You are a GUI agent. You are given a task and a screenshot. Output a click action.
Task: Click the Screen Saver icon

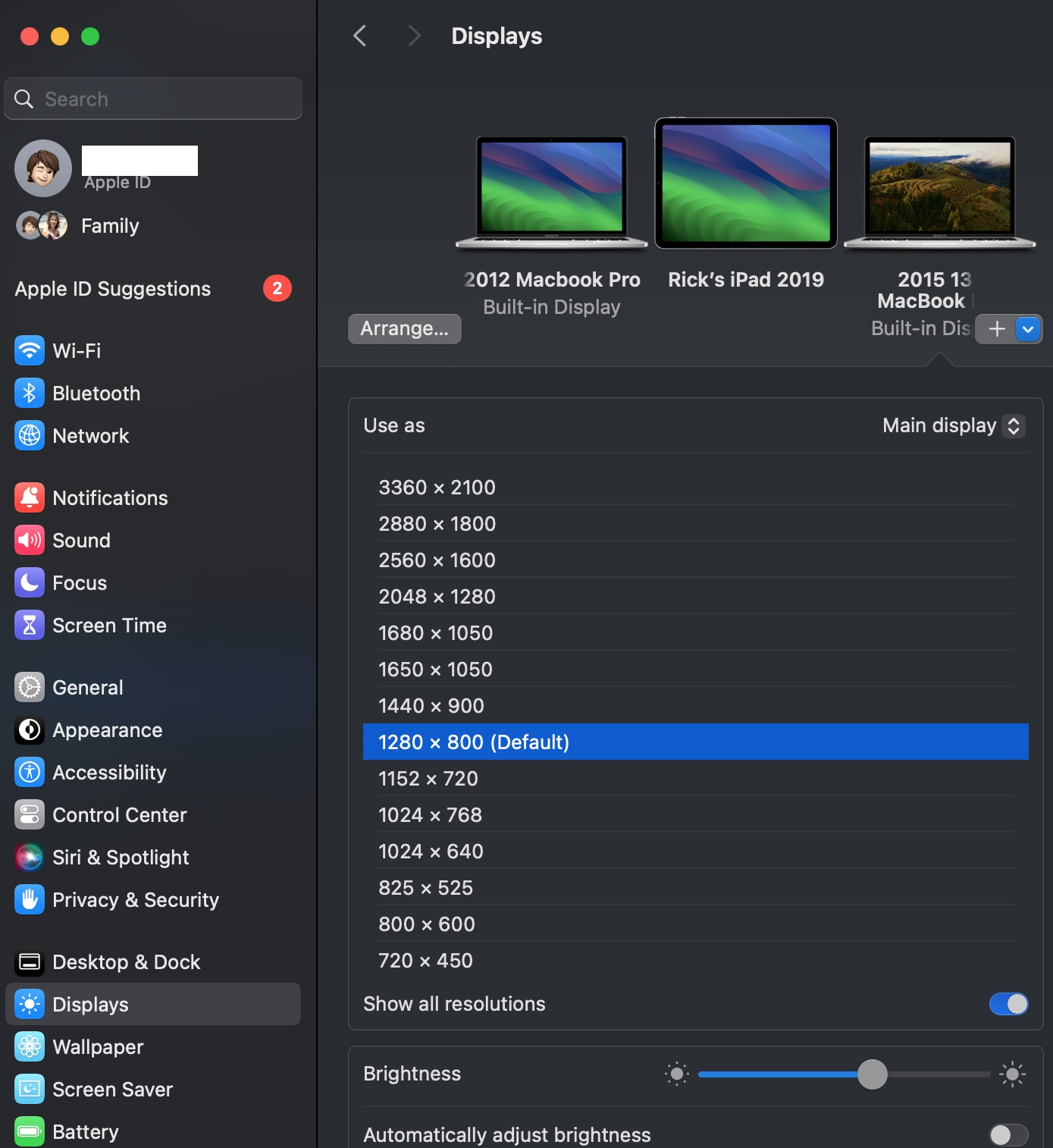pos(30,1089)
